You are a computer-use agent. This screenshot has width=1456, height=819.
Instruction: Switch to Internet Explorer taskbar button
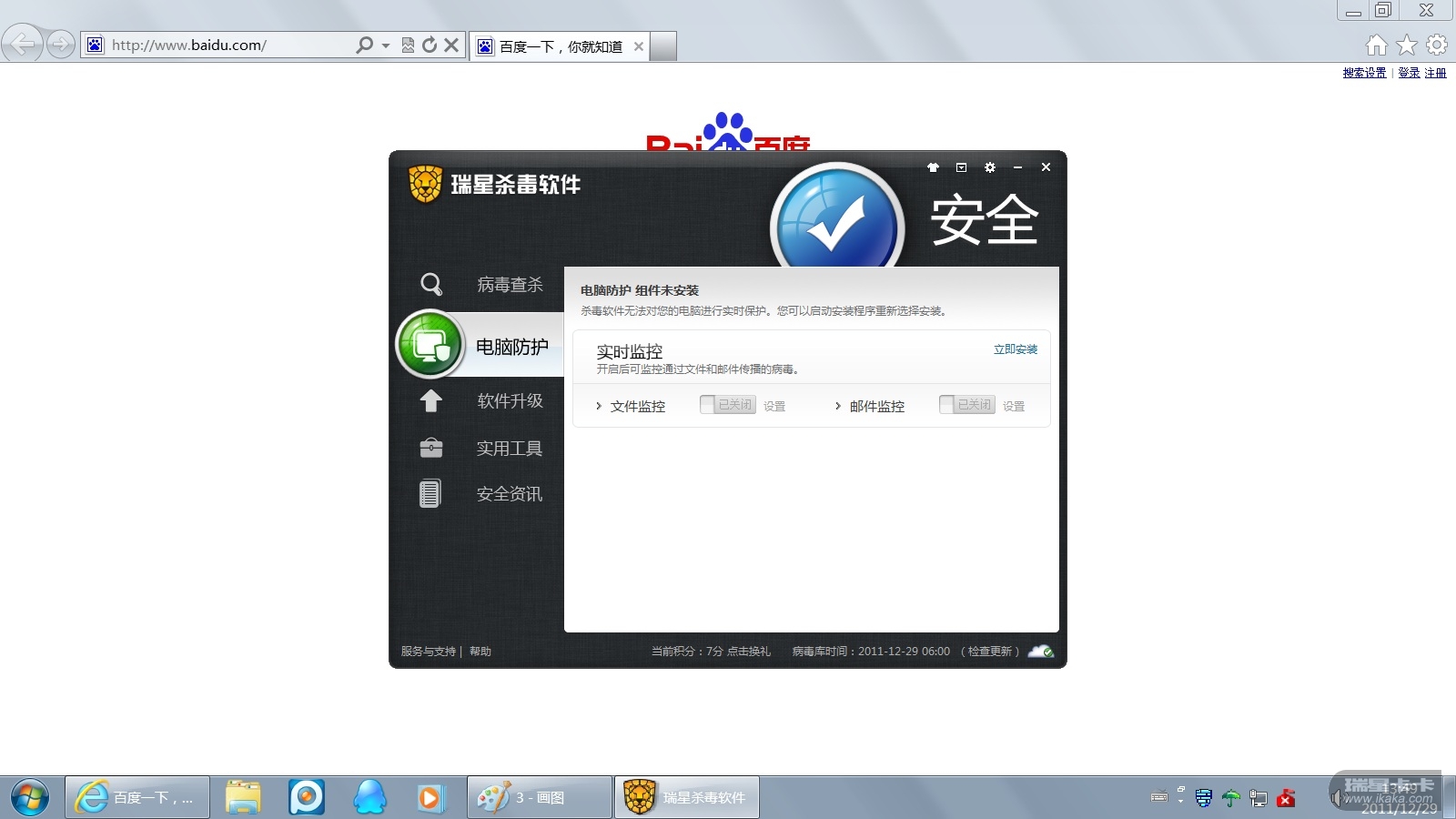click(x=137, y=798)
